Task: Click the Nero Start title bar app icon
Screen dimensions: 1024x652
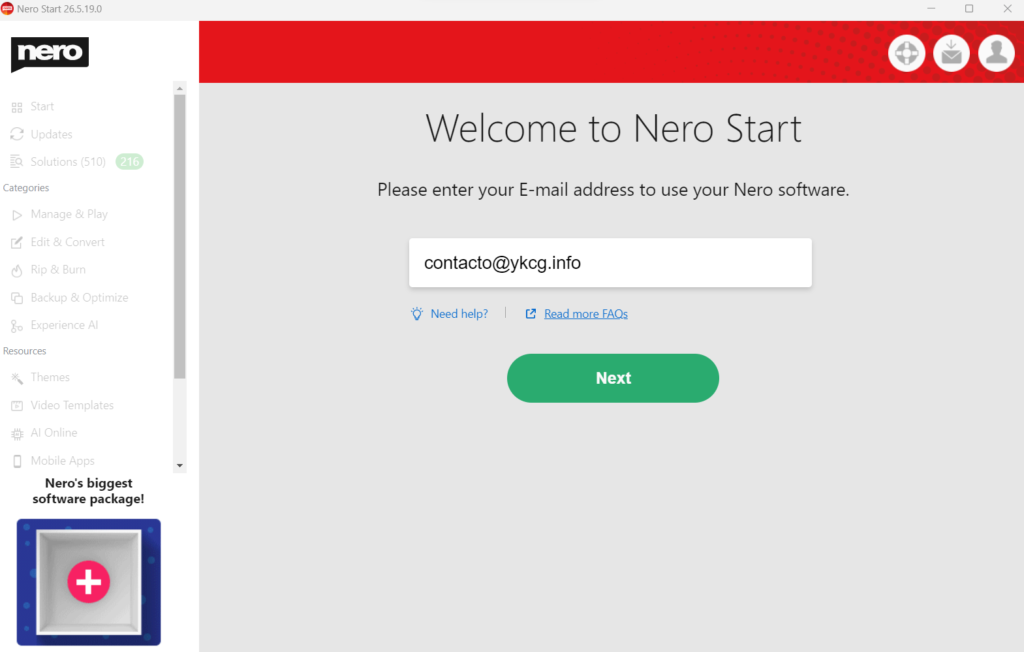Action: coord(7,8)
